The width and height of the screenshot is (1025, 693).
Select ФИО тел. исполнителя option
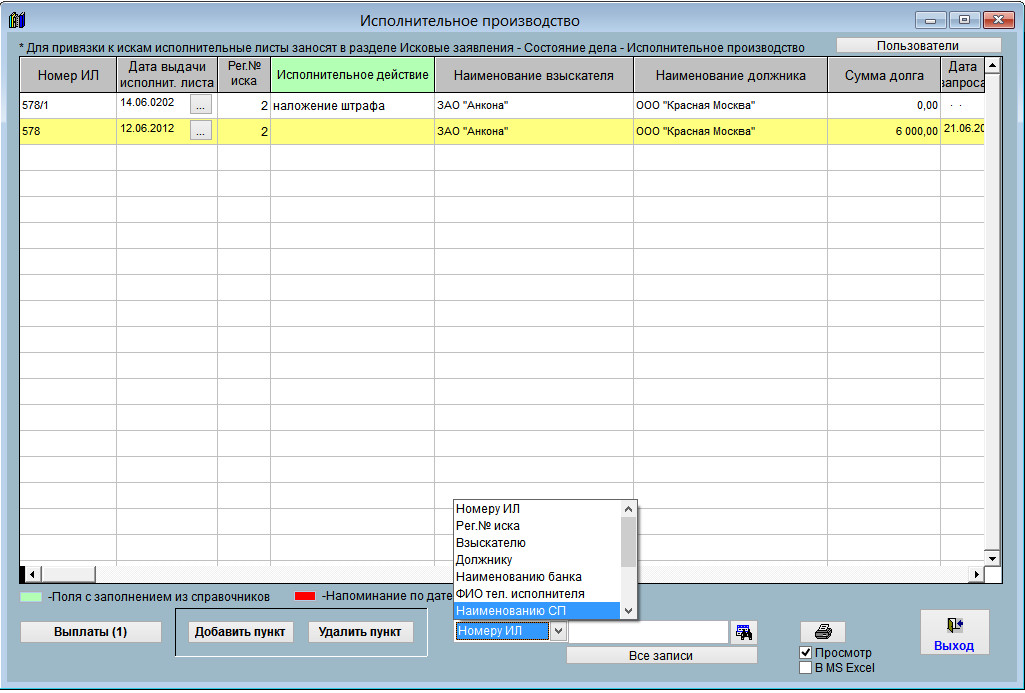pos(537,594)
